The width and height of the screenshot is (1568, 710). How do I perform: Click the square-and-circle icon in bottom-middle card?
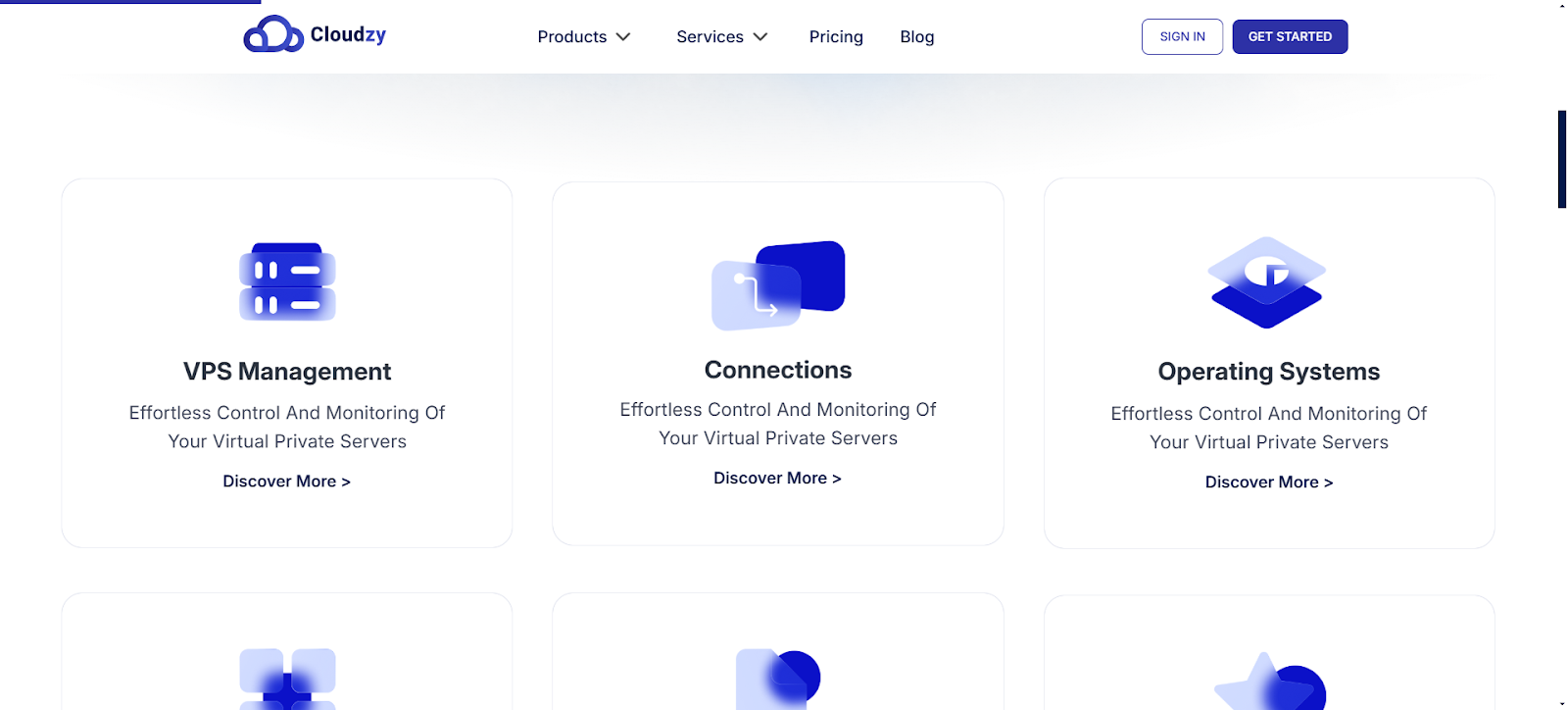click(x=778, y=679)
